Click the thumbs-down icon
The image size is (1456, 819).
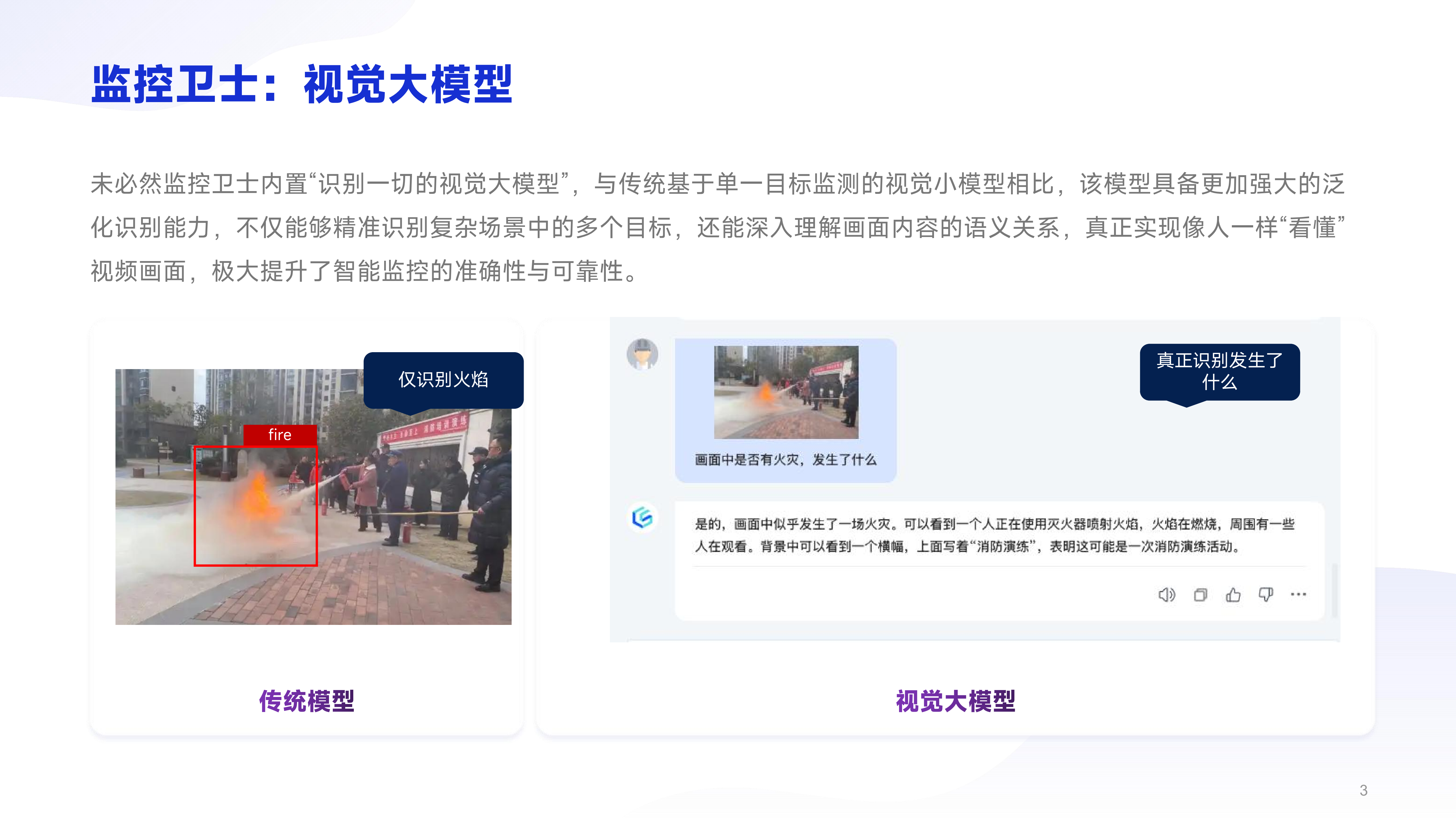click(1265, 595)
